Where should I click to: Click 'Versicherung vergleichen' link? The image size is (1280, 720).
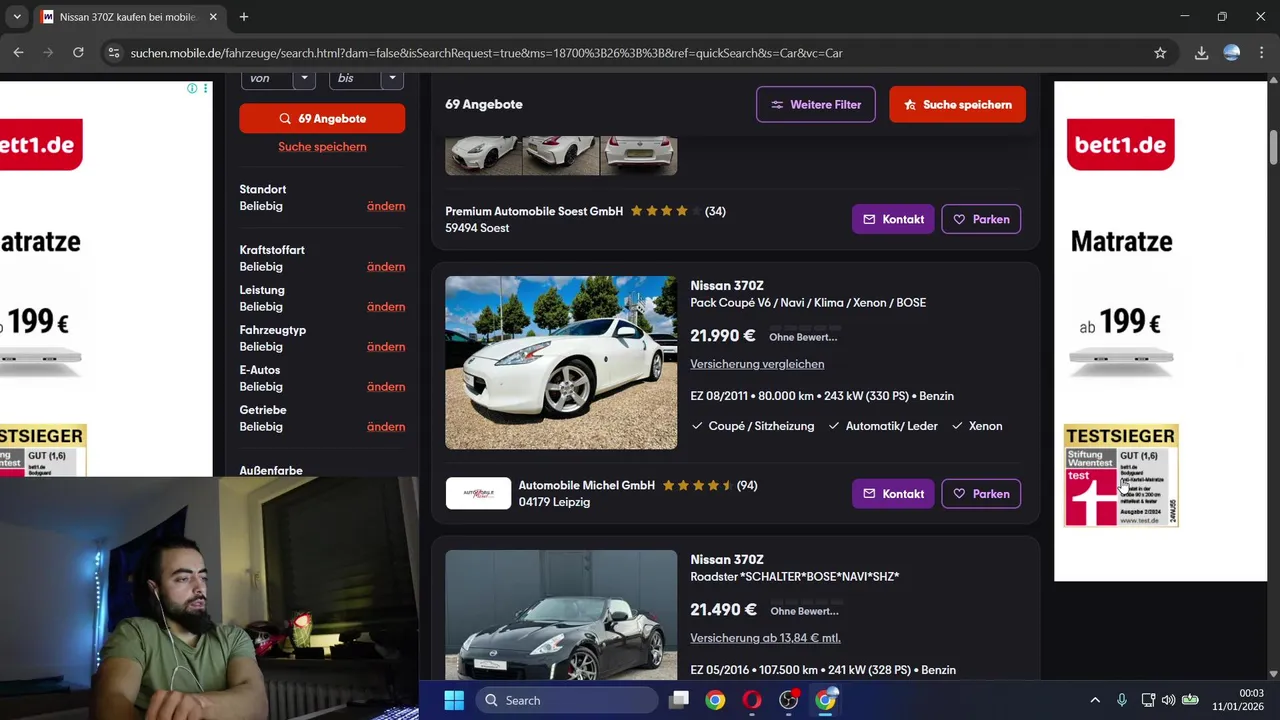pos(757,364)
